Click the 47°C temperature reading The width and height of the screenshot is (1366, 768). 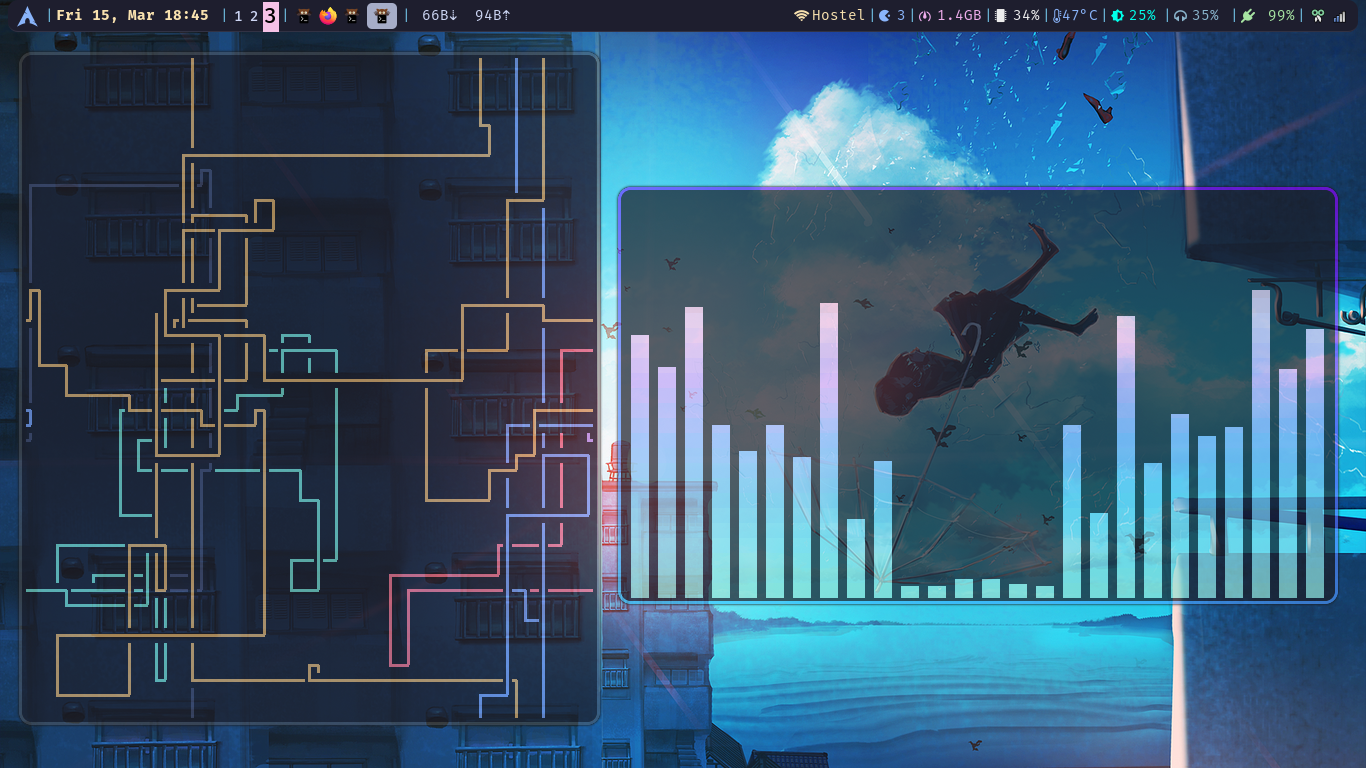pyautogui.click(x=1079, y=16)
